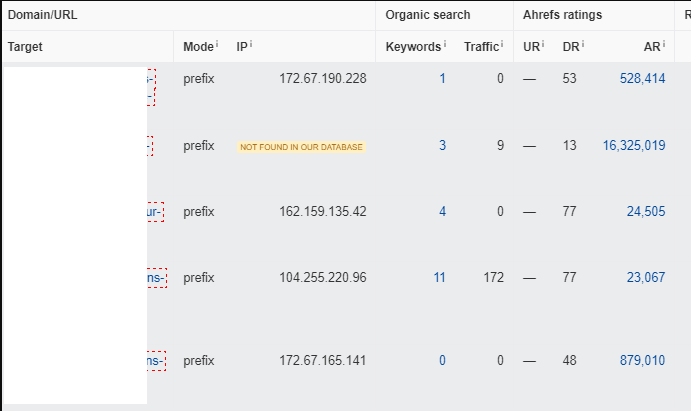Open the 23,067 AR link
The height and width of the screenshot is (411, 691).
pos(646,278)
